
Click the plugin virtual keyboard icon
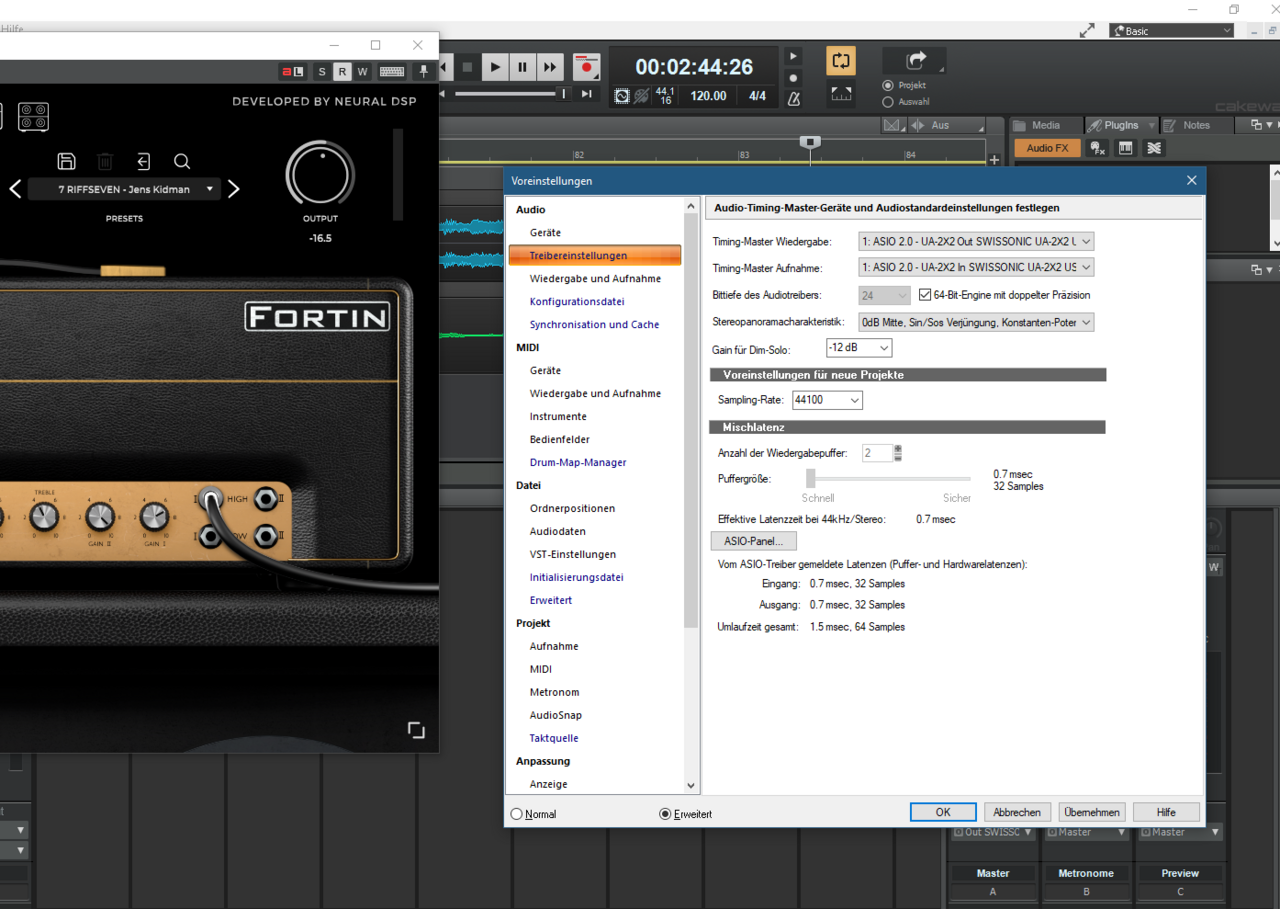click(391, 71)
